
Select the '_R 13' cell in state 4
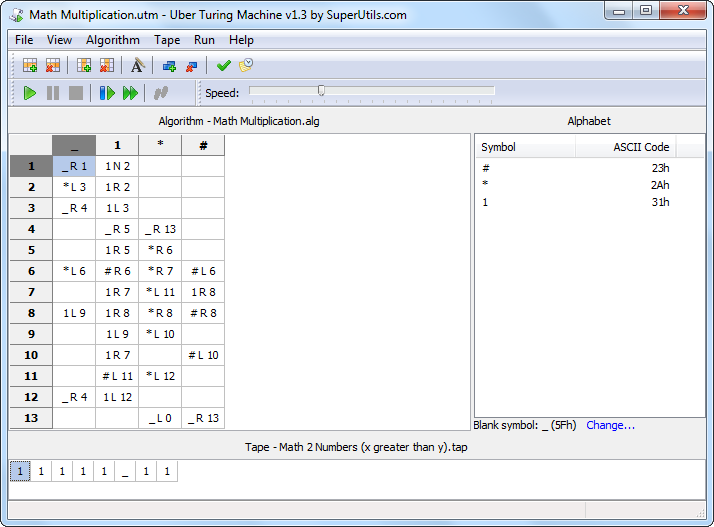pyautogui.click(x=160, y=229)
